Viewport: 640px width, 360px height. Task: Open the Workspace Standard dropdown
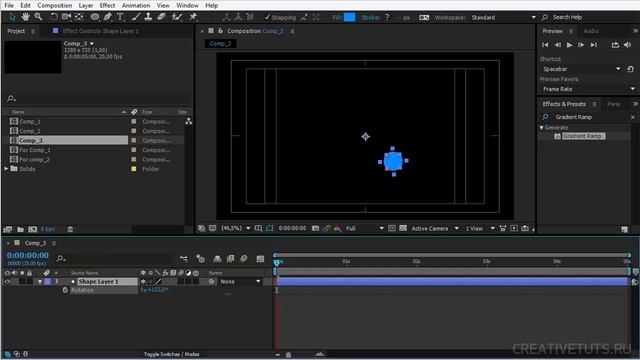pos(503,17)
